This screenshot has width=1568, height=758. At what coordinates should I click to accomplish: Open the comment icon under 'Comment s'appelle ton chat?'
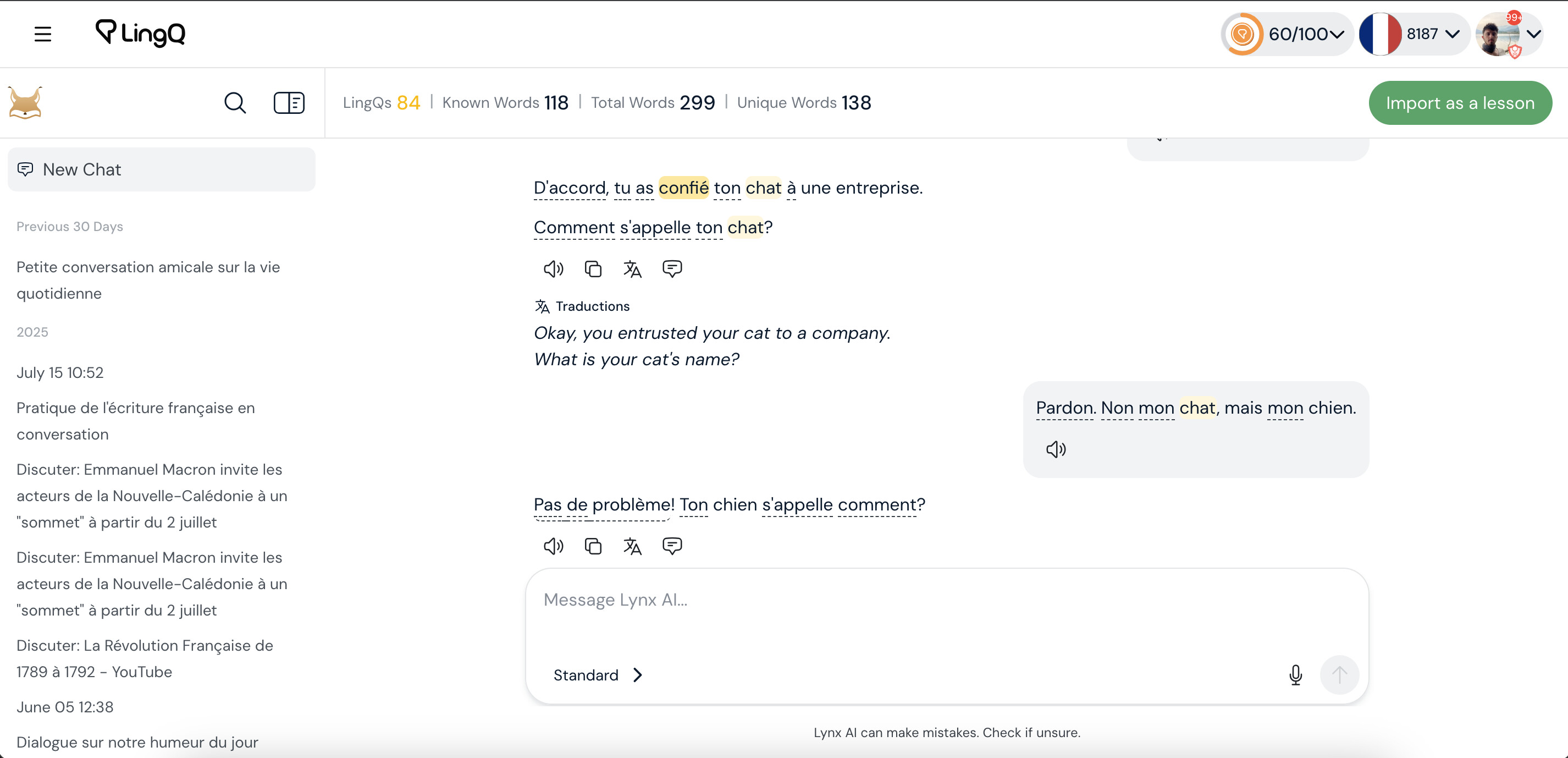click(x=672, y=268)
